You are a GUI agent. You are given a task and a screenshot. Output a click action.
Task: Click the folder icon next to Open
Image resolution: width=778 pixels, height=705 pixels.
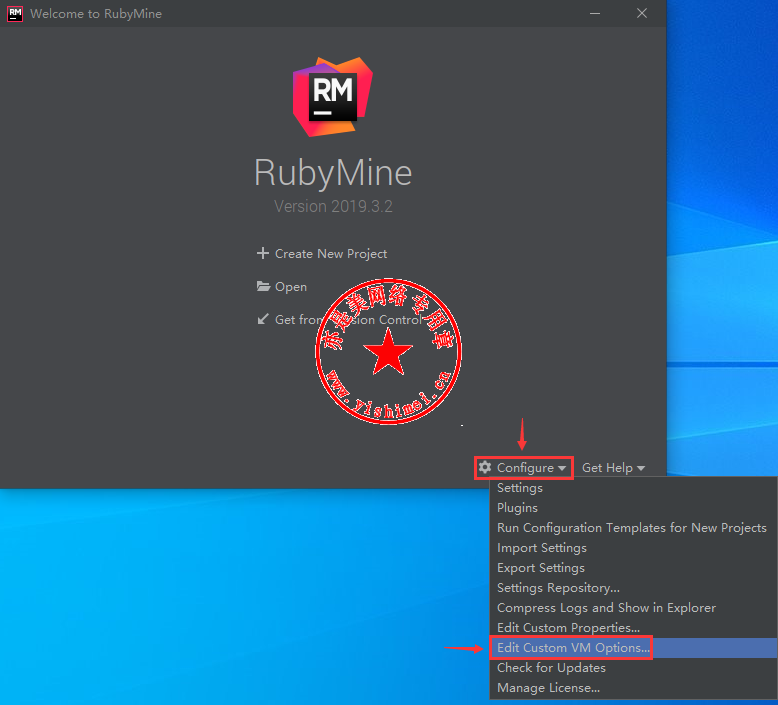click(x=263, y=286)
